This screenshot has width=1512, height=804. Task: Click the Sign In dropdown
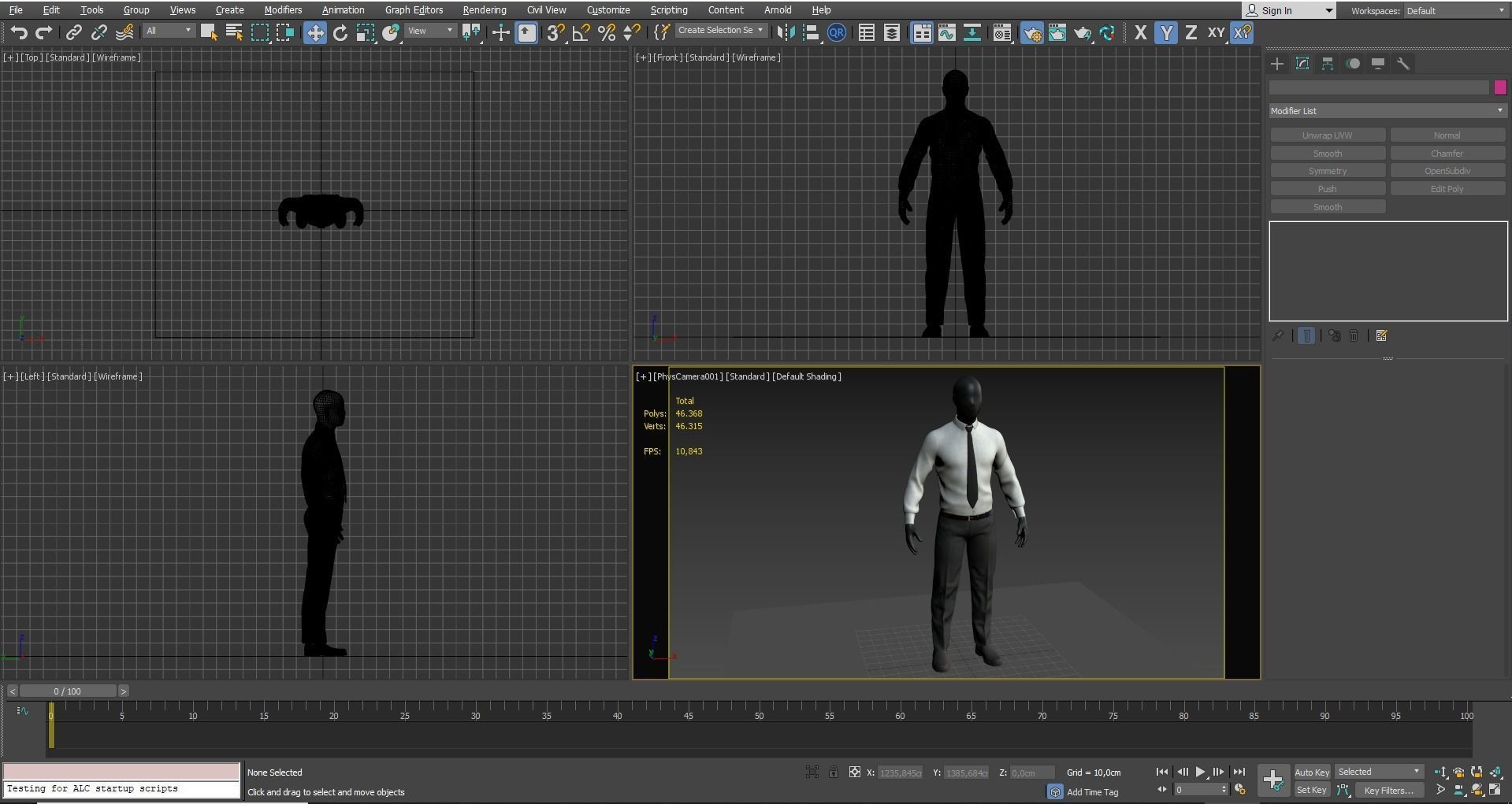tap(1289, 10)
